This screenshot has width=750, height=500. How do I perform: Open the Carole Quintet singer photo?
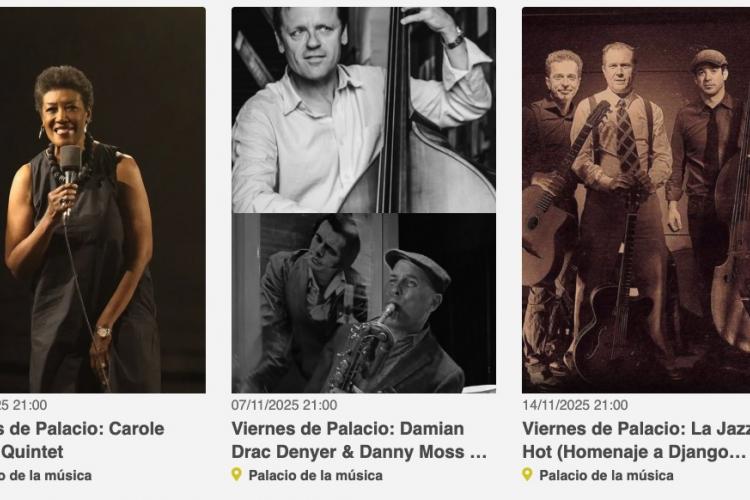point(102,200)
